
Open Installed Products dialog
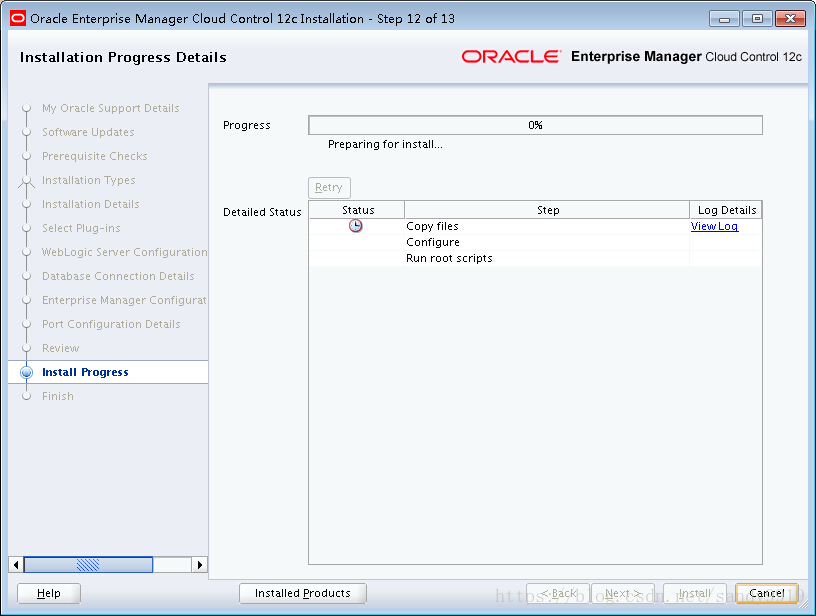303,593
